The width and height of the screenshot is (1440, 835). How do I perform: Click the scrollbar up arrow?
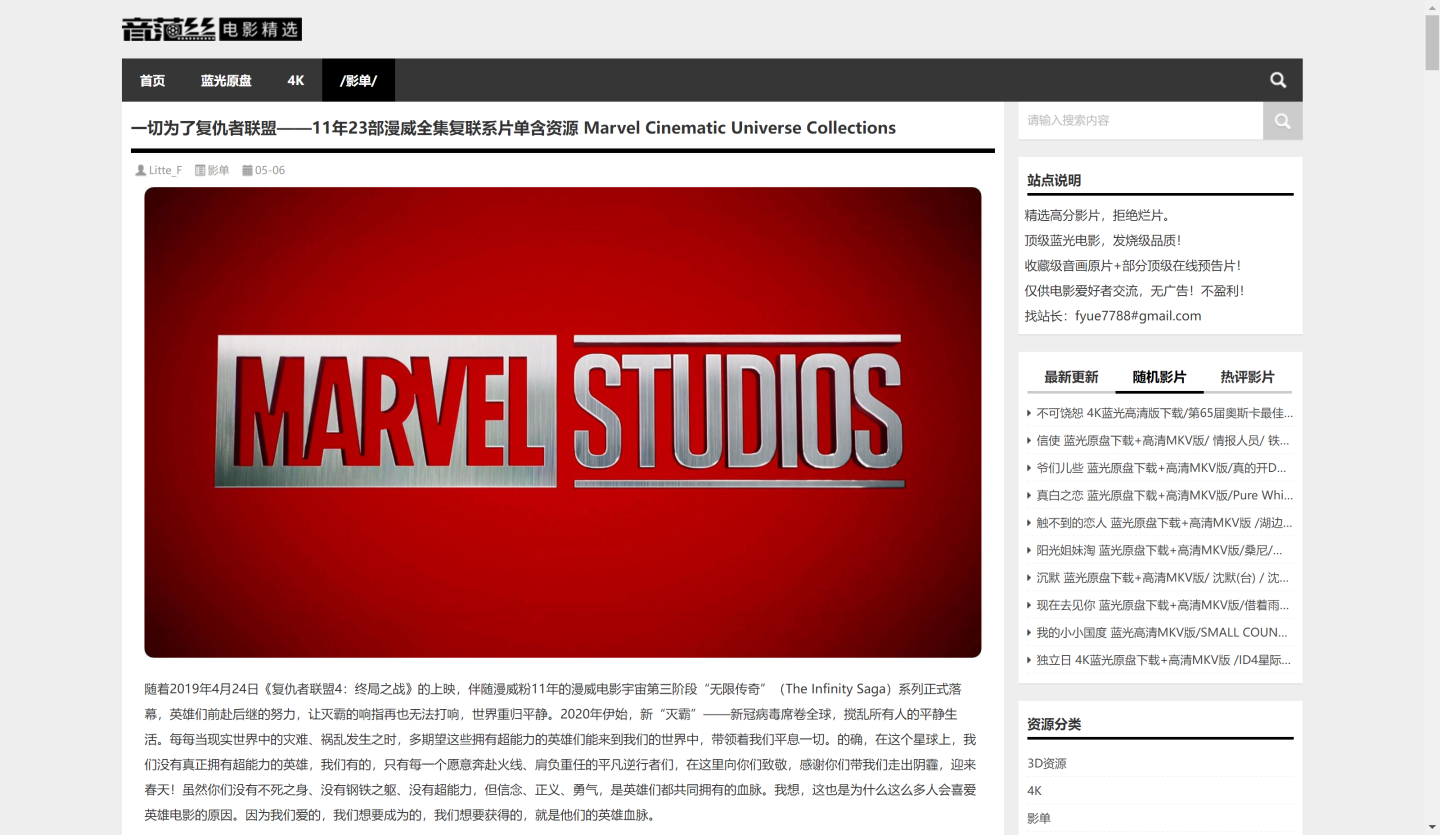click(x=1432, y=7)
